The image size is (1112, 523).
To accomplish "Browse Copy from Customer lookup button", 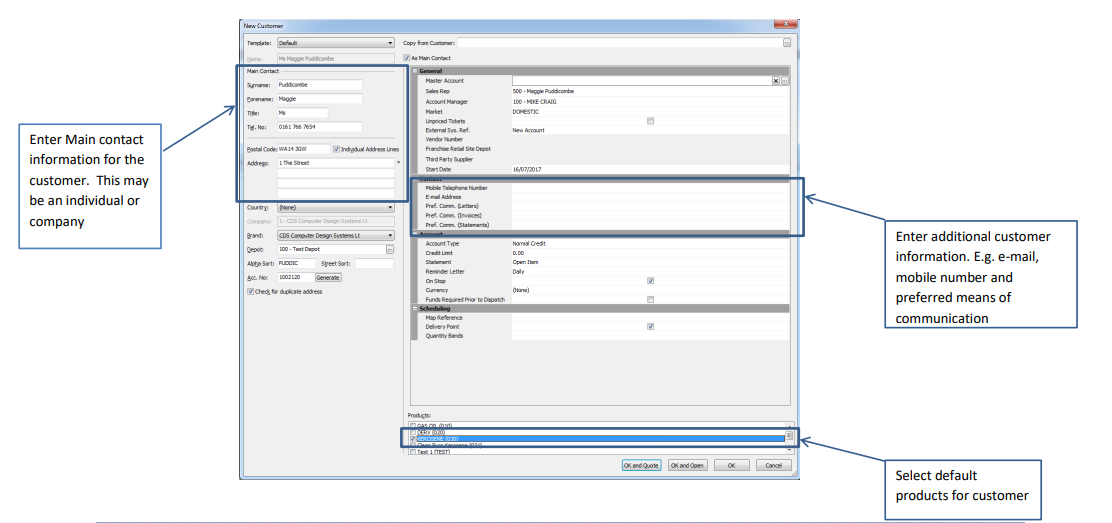I will click(787, 43).
